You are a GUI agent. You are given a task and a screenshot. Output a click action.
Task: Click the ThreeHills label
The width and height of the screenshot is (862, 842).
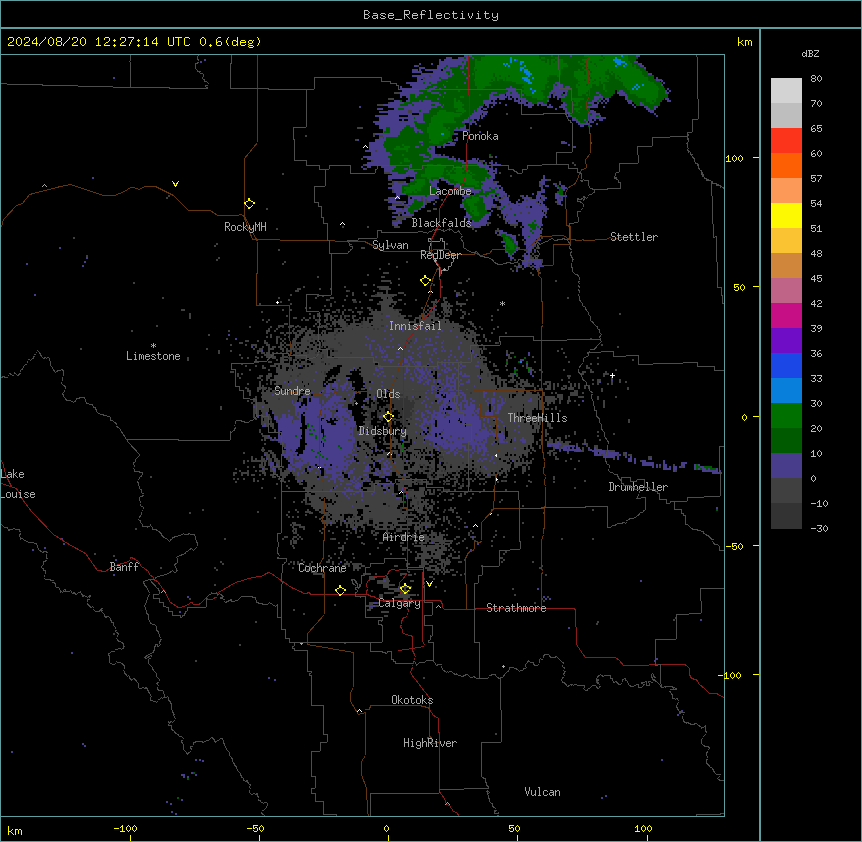point(537,418)
